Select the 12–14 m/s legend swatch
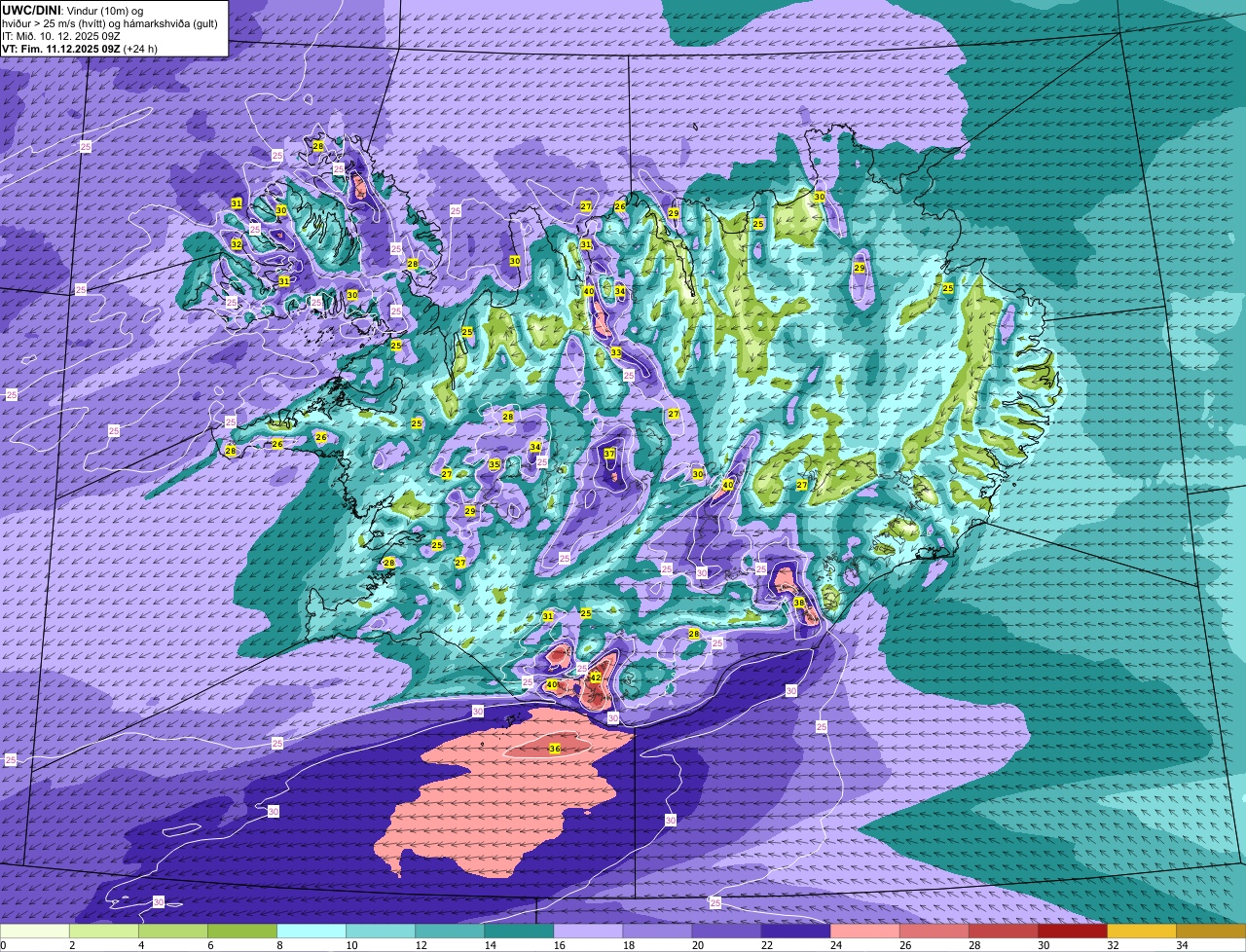 coord(450,932)
